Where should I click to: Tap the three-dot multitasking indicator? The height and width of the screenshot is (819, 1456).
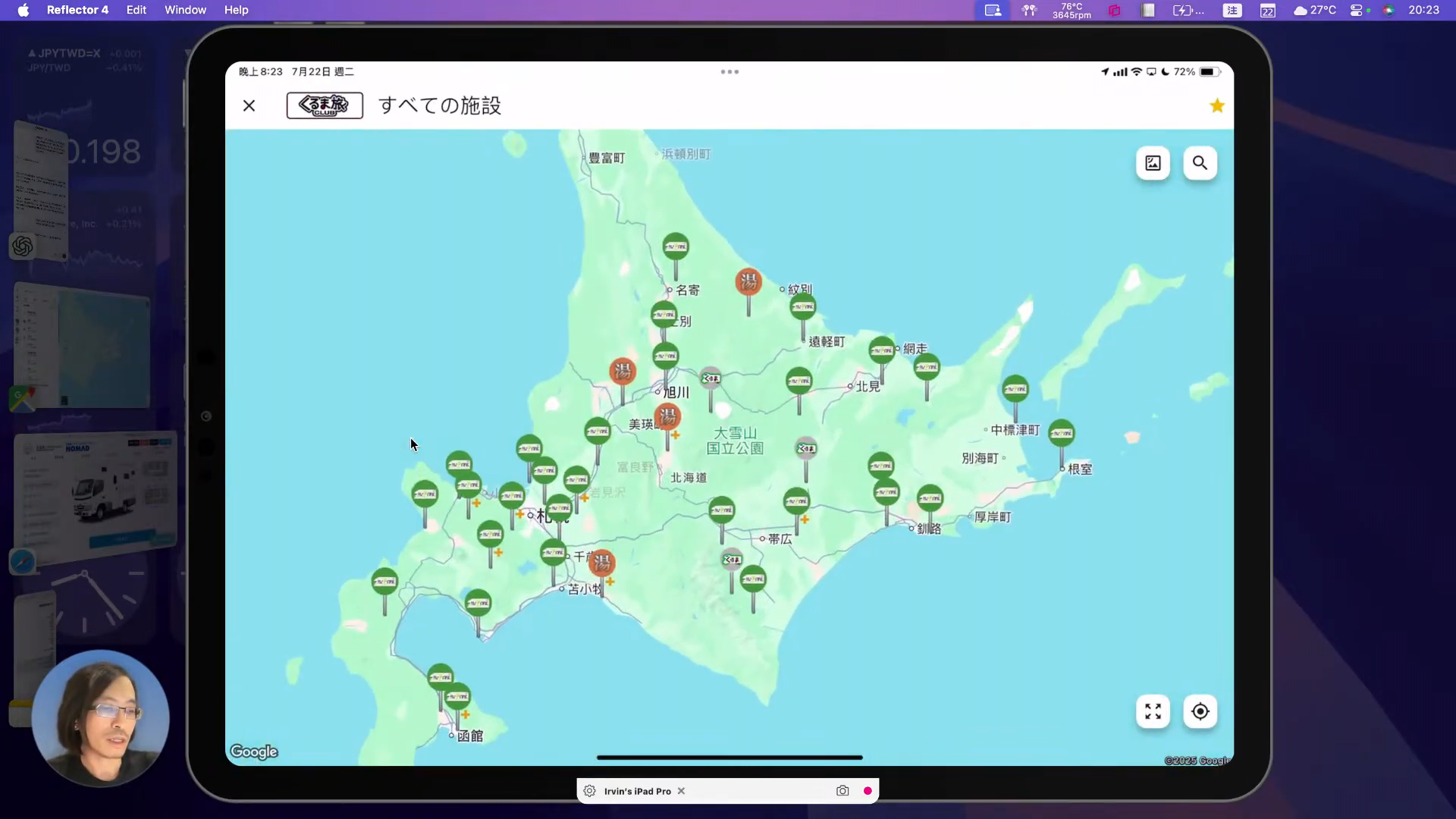coord(730,72)
